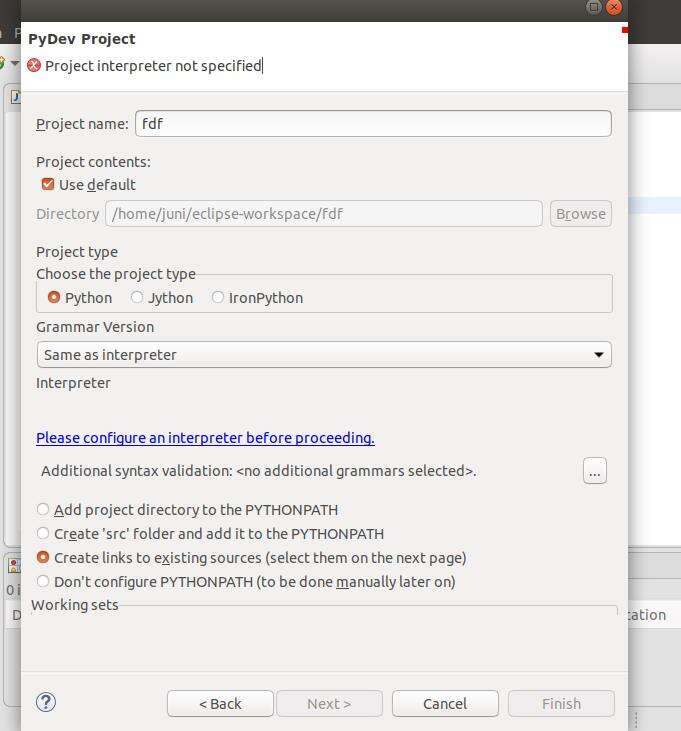Go to the previous page with Back
681x731 pixels.
coord(220,703)
